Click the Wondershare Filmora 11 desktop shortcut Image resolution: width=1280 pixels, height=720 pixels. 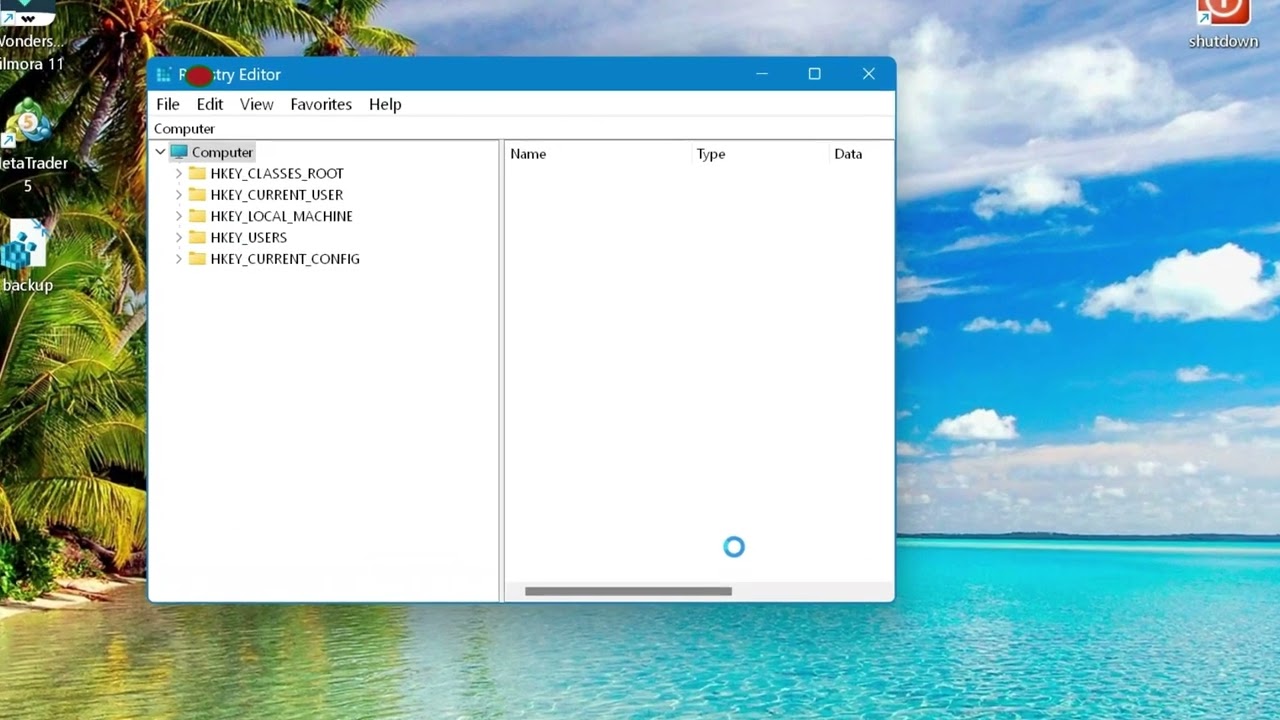pyautogui.click(x=28, y=36)
